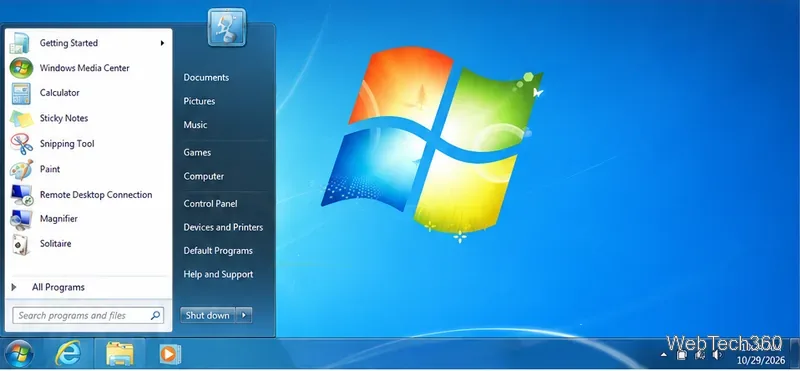Open Documents from the Start menu
The image size is (800, 371).
[x=206, y=78]
